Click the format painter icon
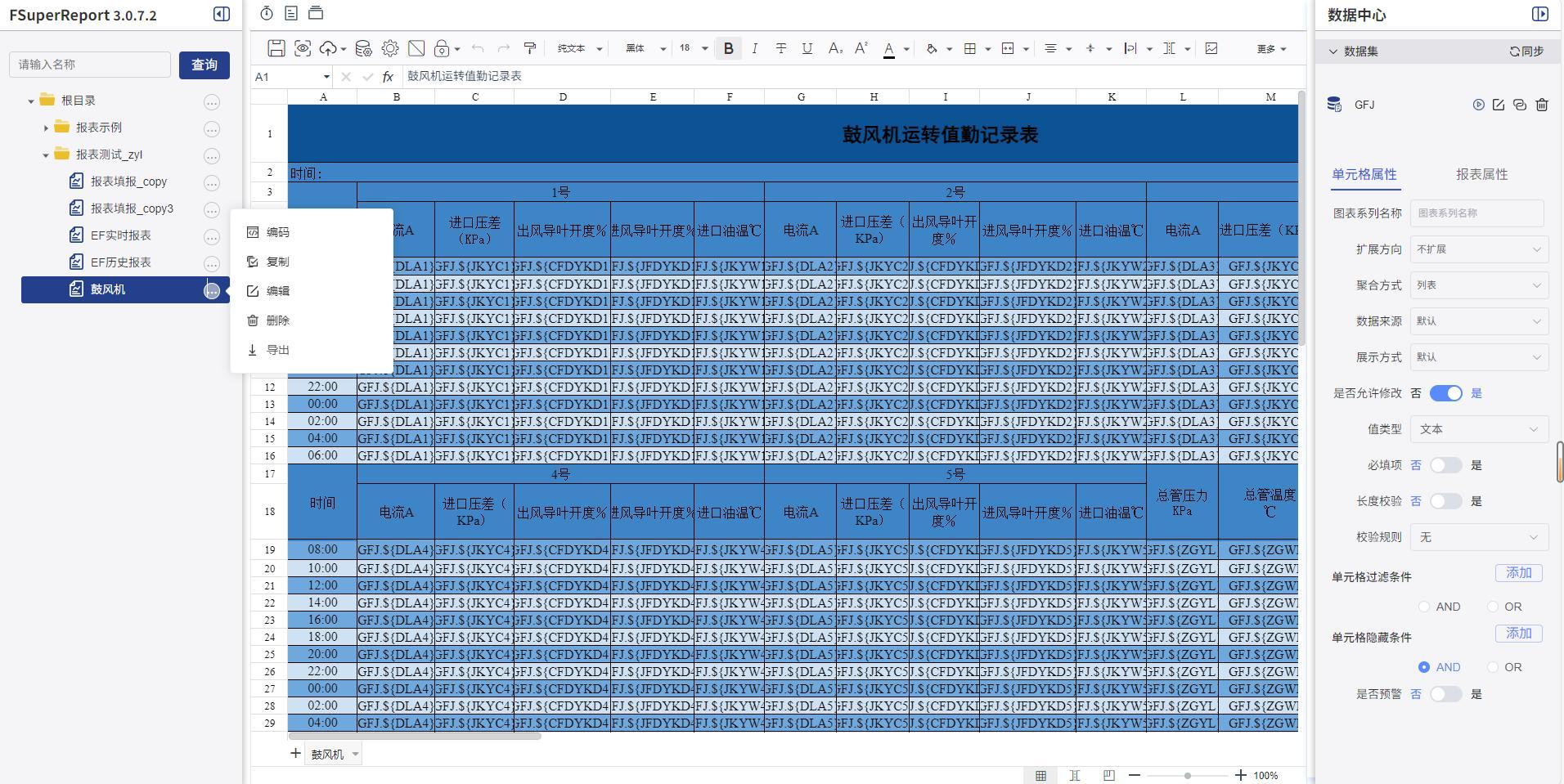The height and width of the screenshot is (784, 1564). [530, 49]
